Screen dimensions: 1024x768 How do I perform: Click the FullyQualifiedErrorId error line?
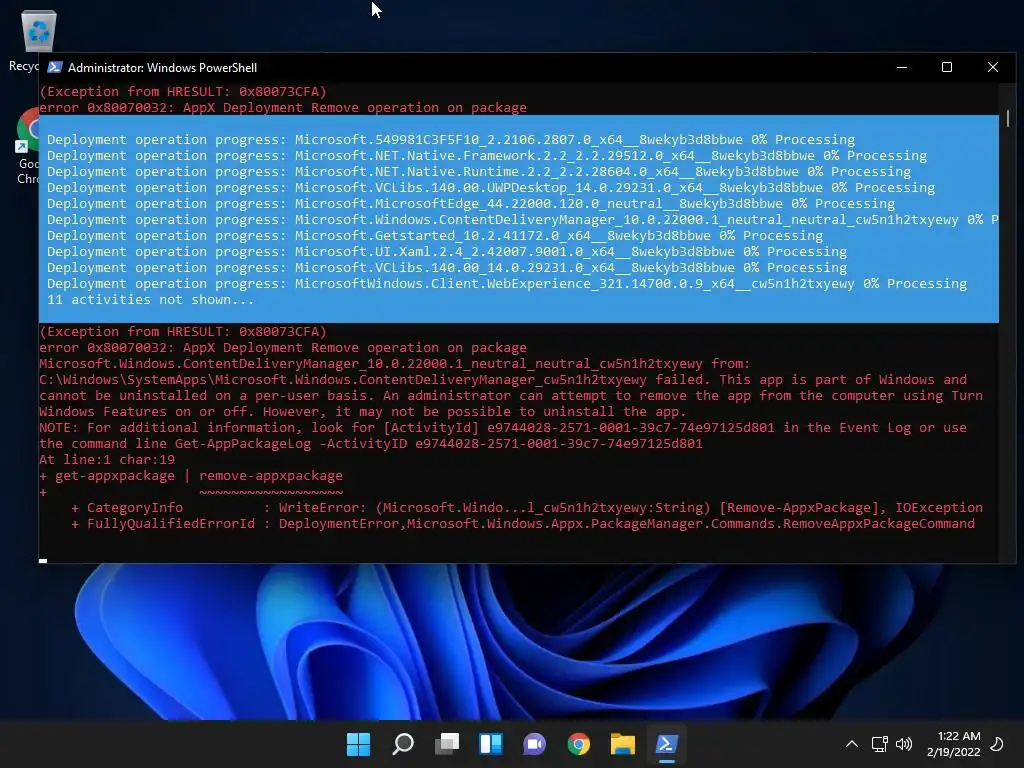click(522, 524)
